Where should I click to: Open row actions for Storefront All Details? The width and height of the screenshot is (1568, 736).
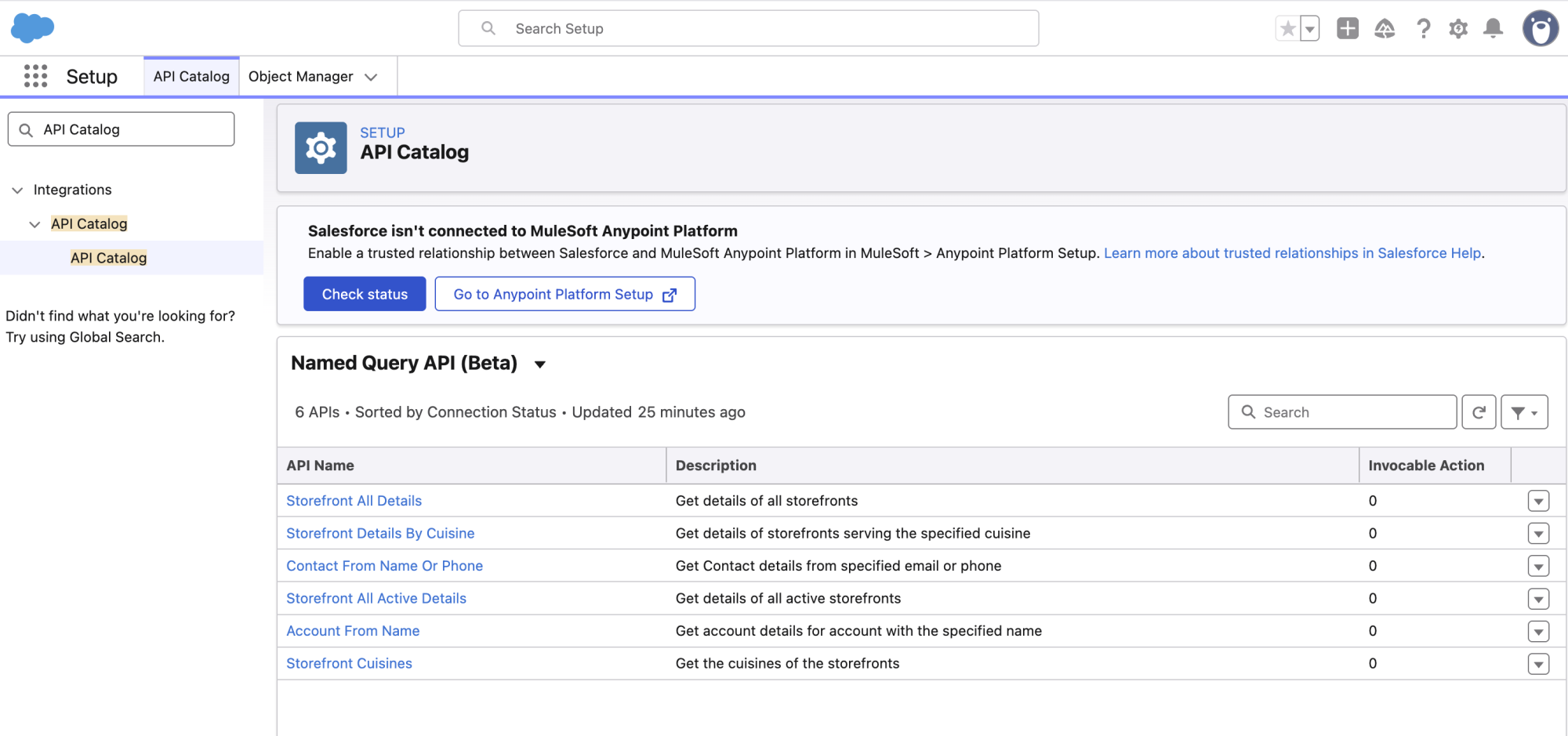(x=1538, y=501)
